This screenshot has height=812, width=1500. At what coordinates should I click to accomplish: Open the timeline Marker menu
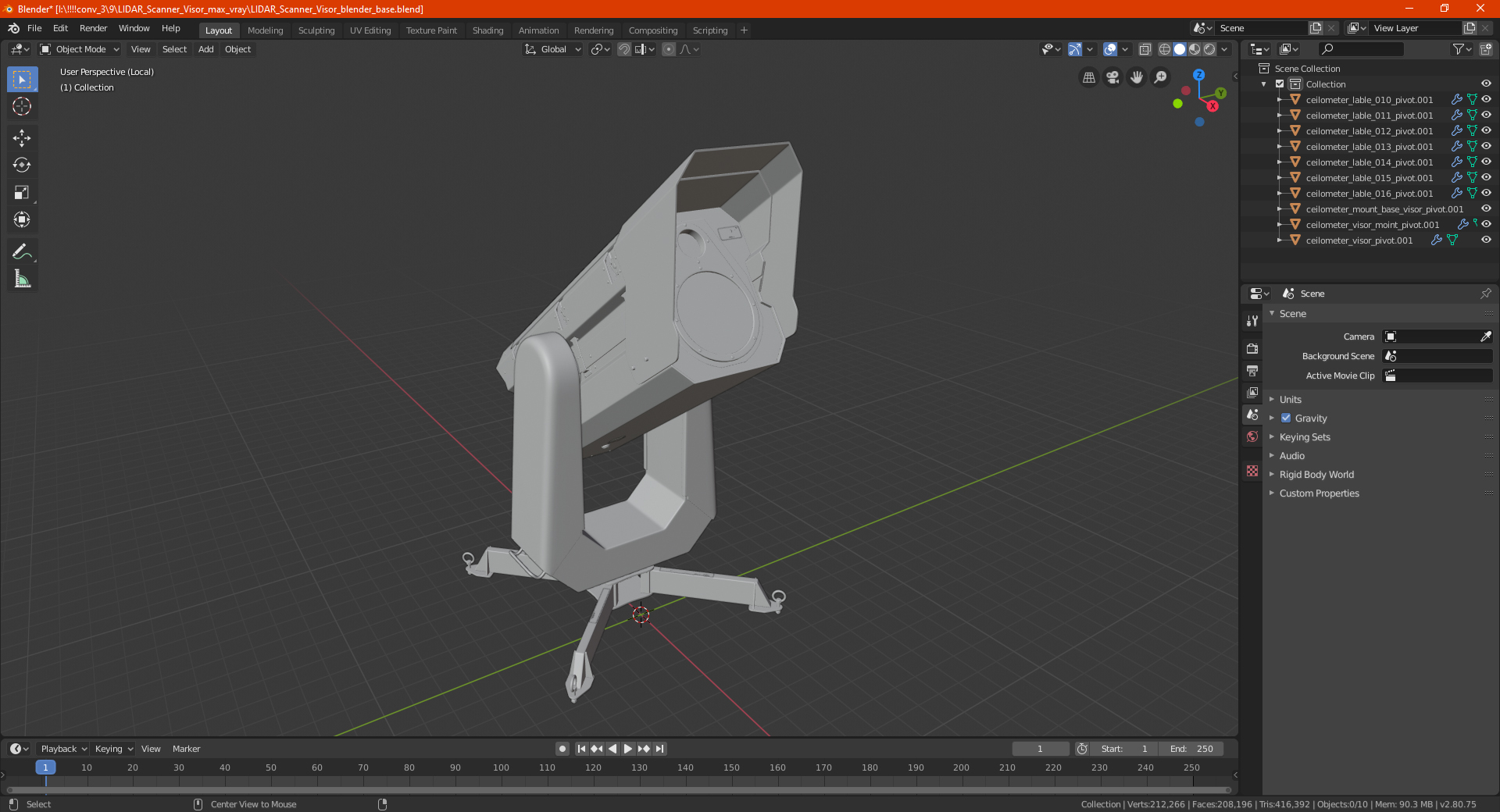pos(186,749)
